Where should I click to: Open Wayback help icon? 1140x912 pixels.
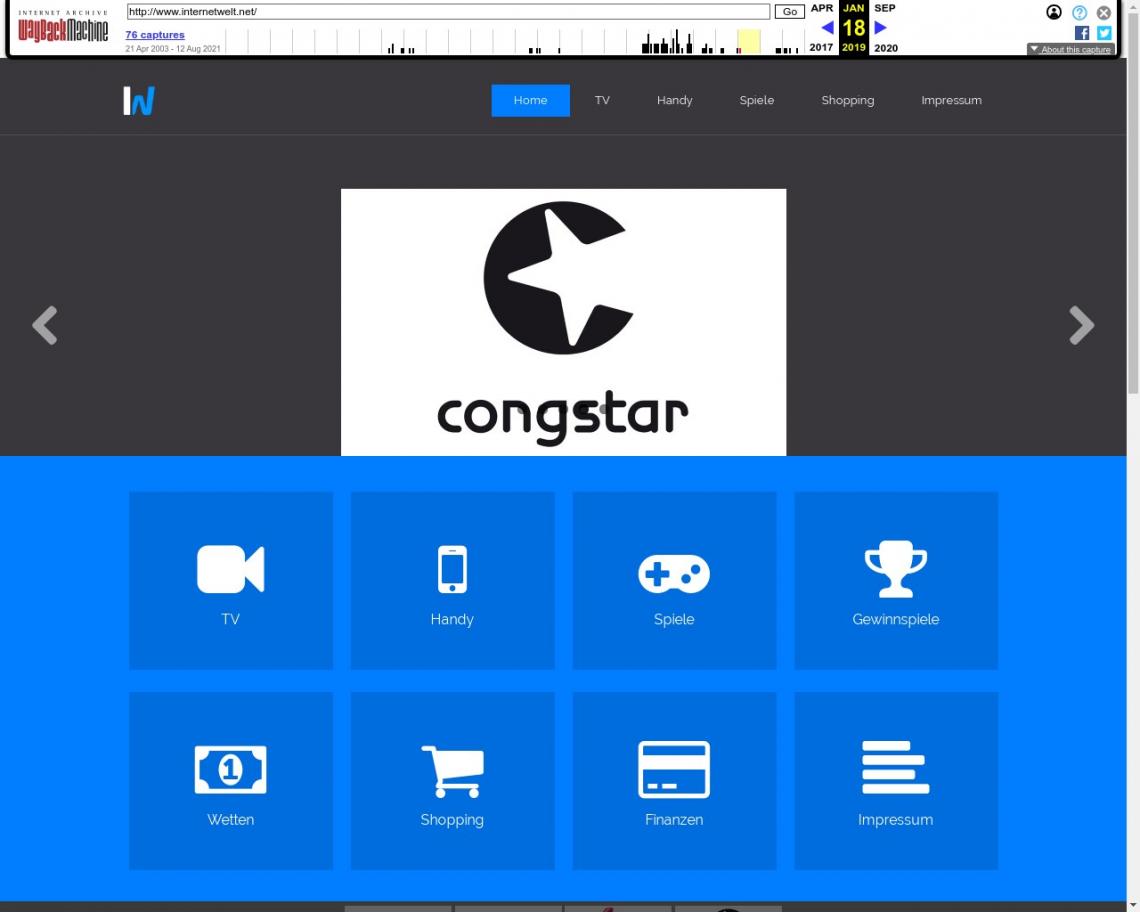click(x=1079, y=12)
